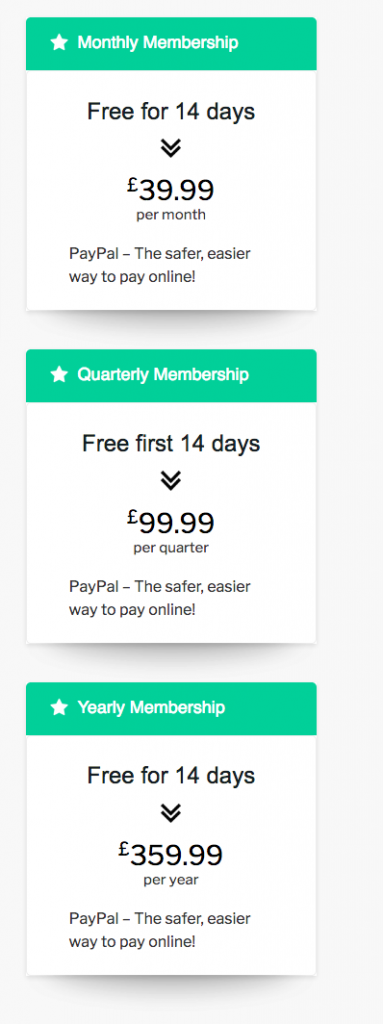Image resolution: width=383 pixels, height=1024 pixels.
Task: Click the £99.99 price
Action: tap(171, 522)
